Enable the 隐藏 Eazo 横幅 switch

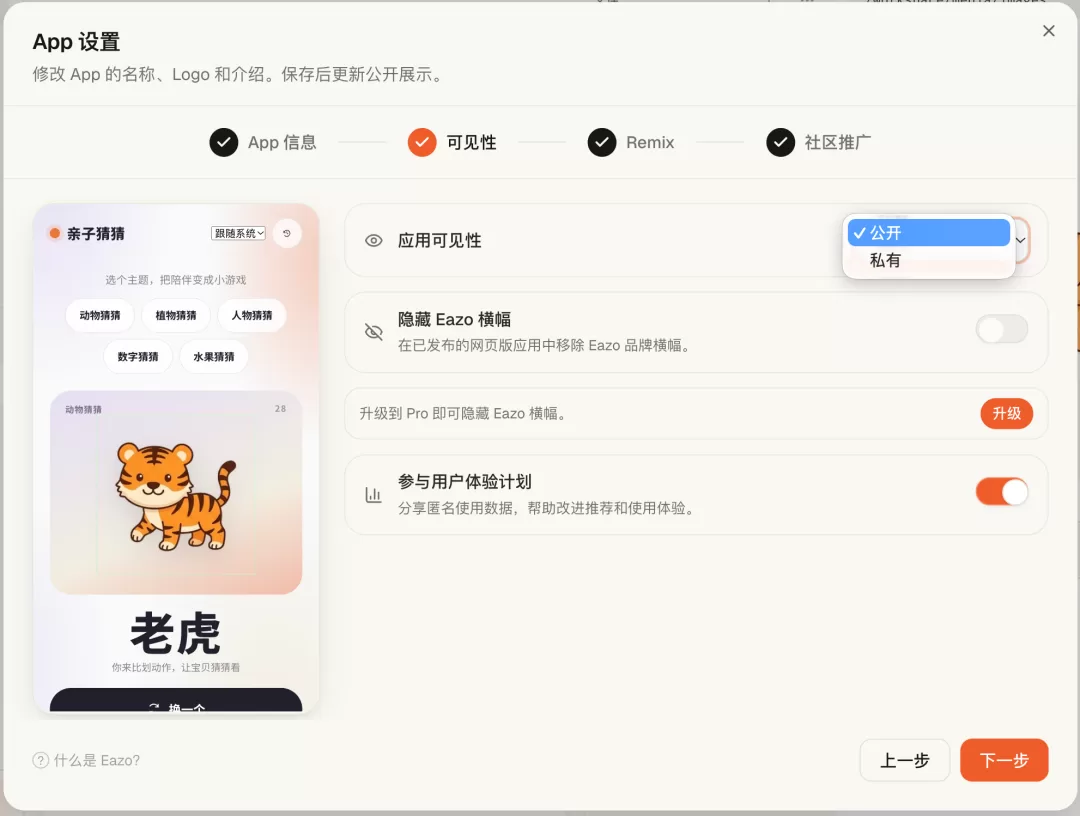[1001, 329]
